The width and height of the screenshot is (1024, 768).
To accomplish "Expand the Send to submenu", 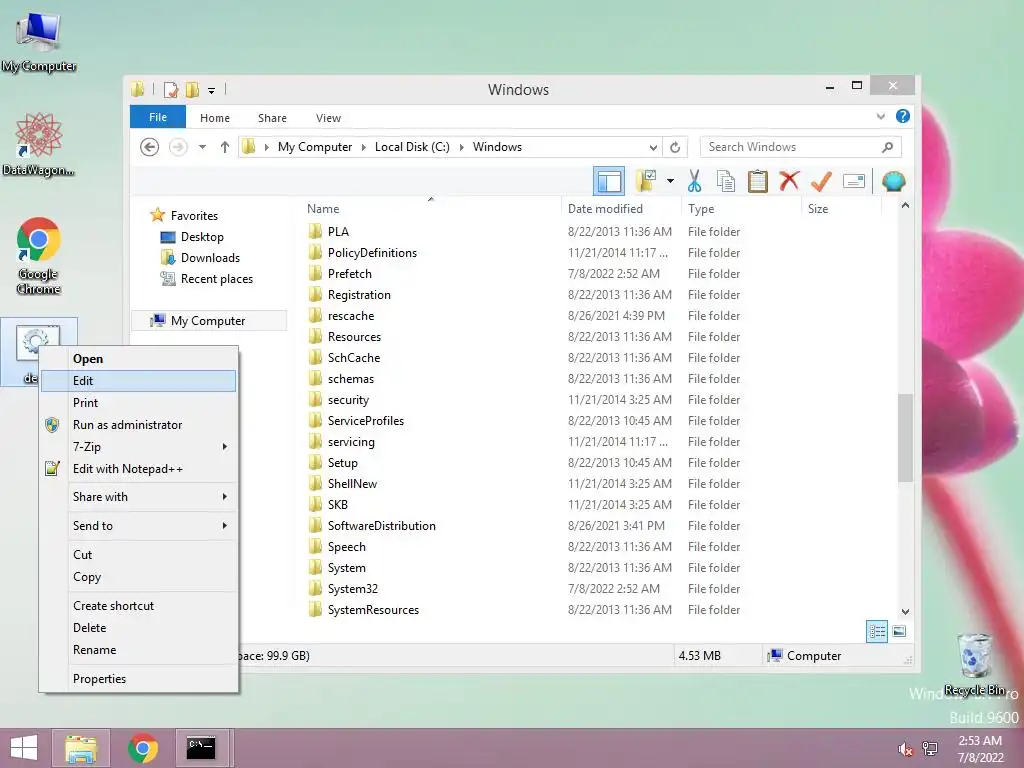I will (x=138, y=526).
